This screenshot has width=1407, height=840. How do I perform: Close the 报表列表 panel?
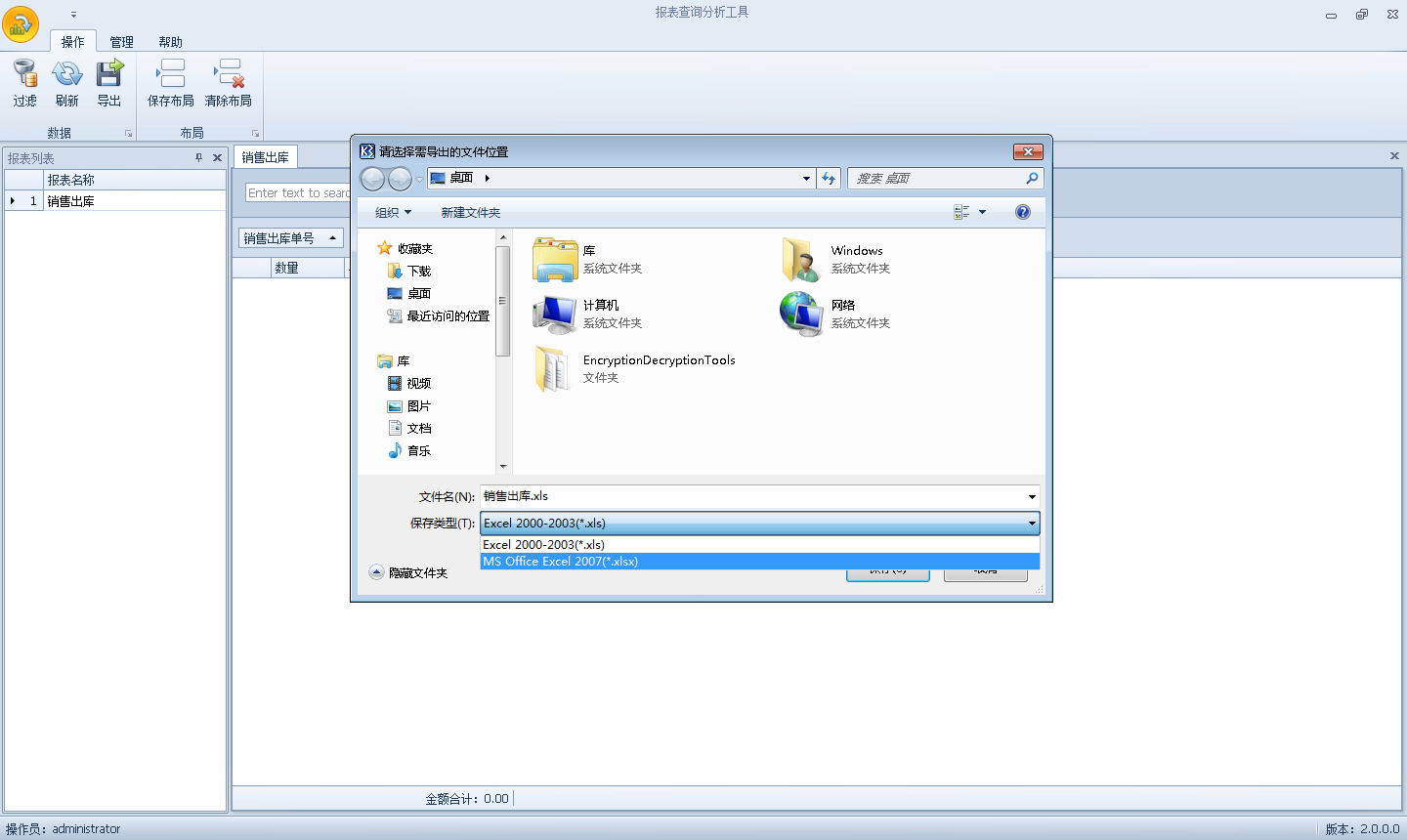(217, 157)
